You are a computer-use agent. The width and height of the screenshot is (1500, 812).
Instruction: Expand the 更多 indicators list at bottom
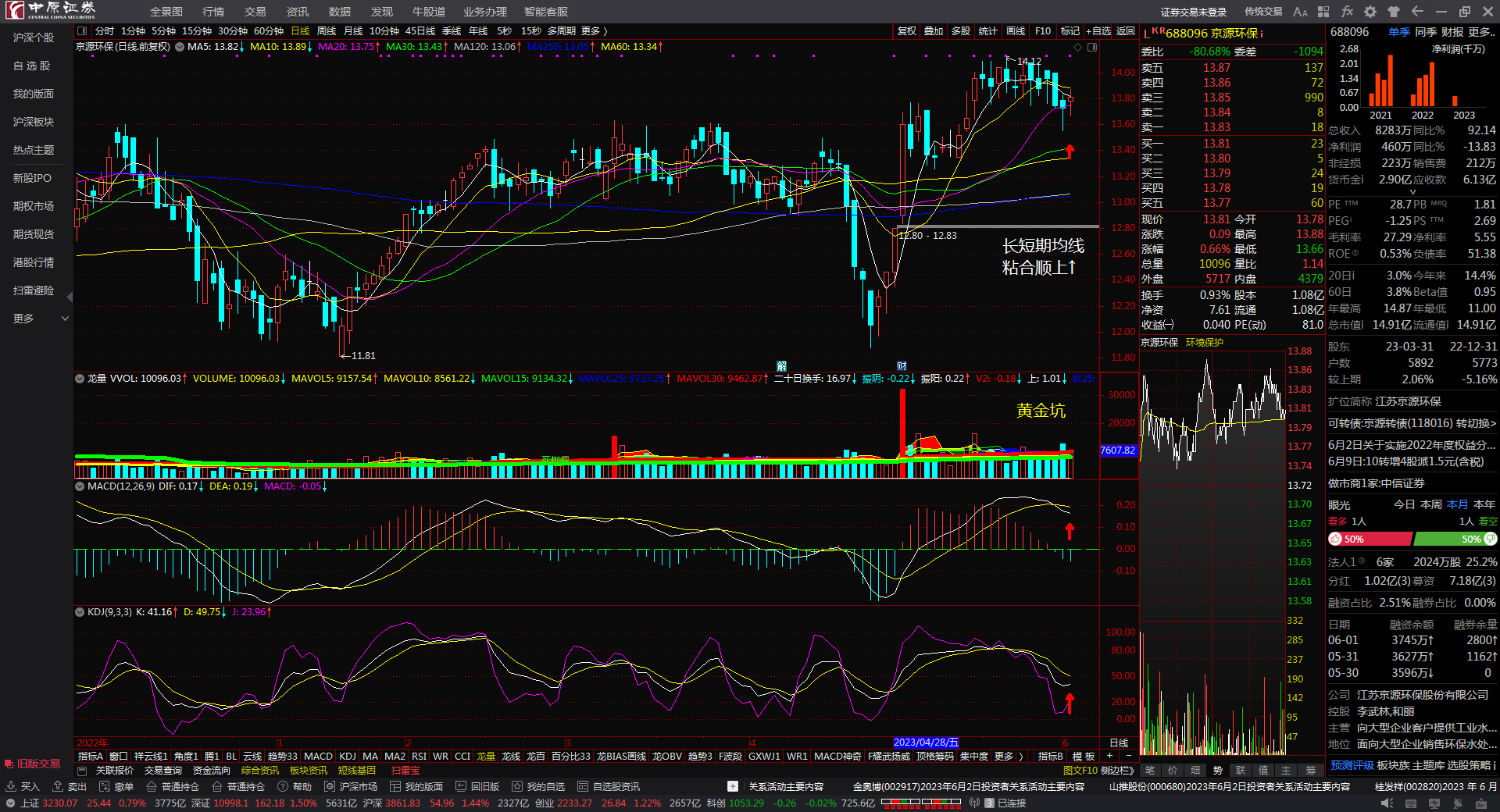click(1008, 757)
